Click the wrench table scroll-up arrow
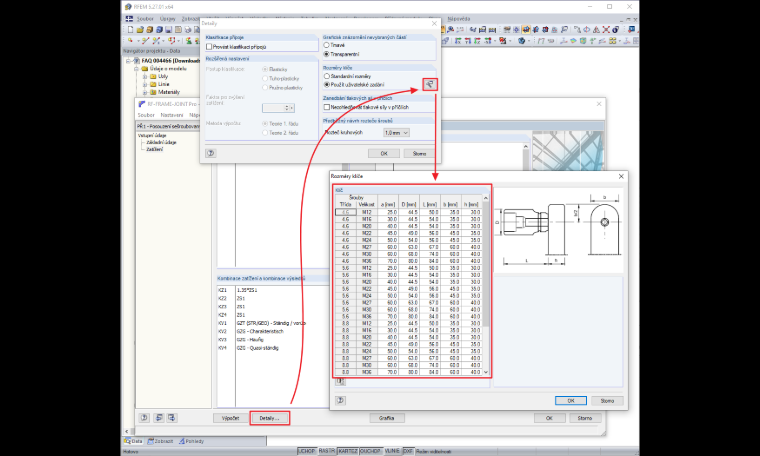Image resolution: width=760 pixels, height=456 pixels. coord(486,198)
